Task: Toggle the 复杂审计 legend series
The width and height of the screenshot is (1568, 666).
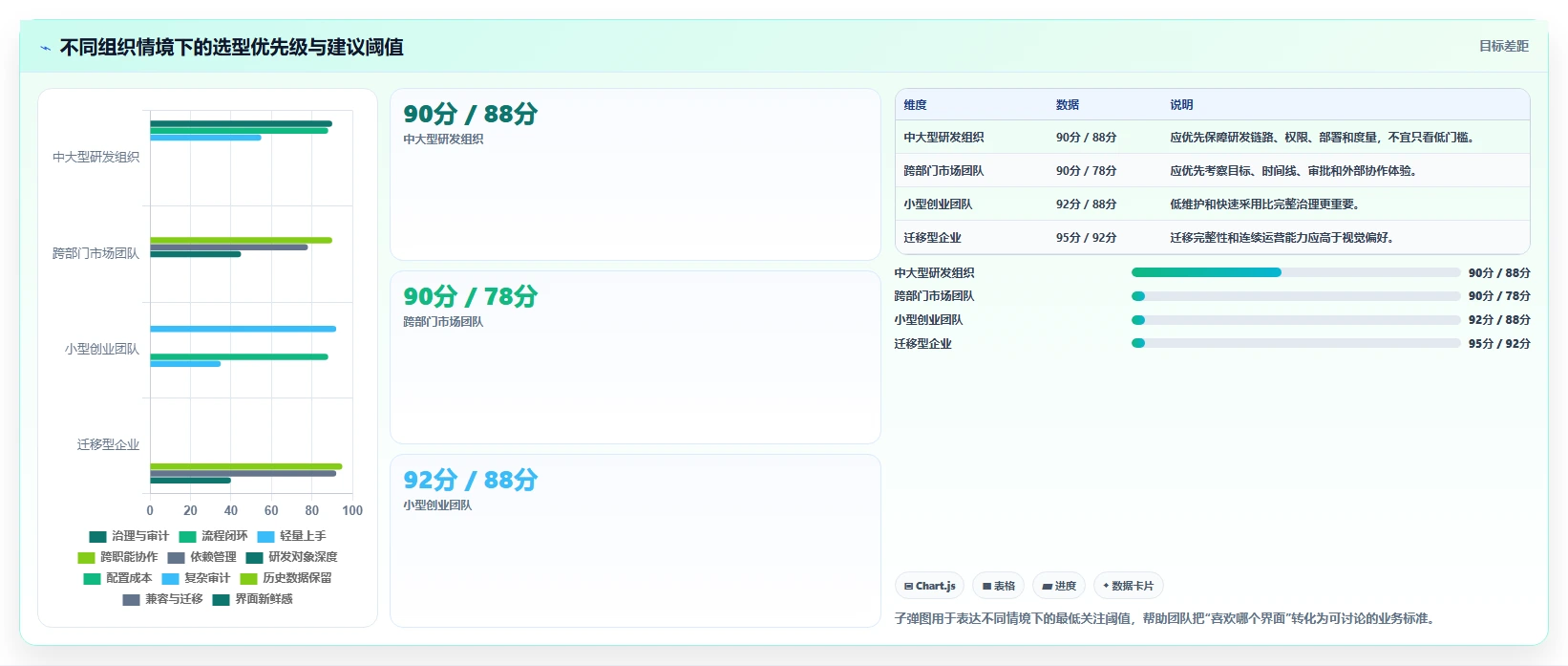Action: pos(196,578)
